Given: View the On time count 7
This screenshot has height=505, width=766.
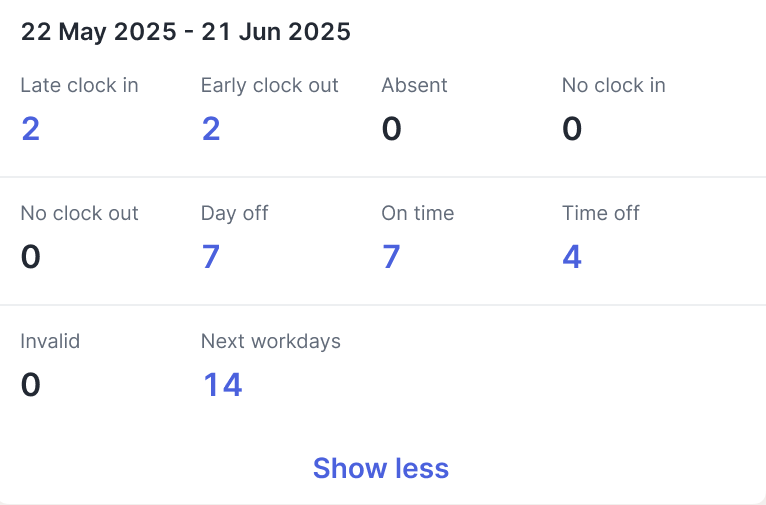Looking at the screenshot, I should 391,257.
